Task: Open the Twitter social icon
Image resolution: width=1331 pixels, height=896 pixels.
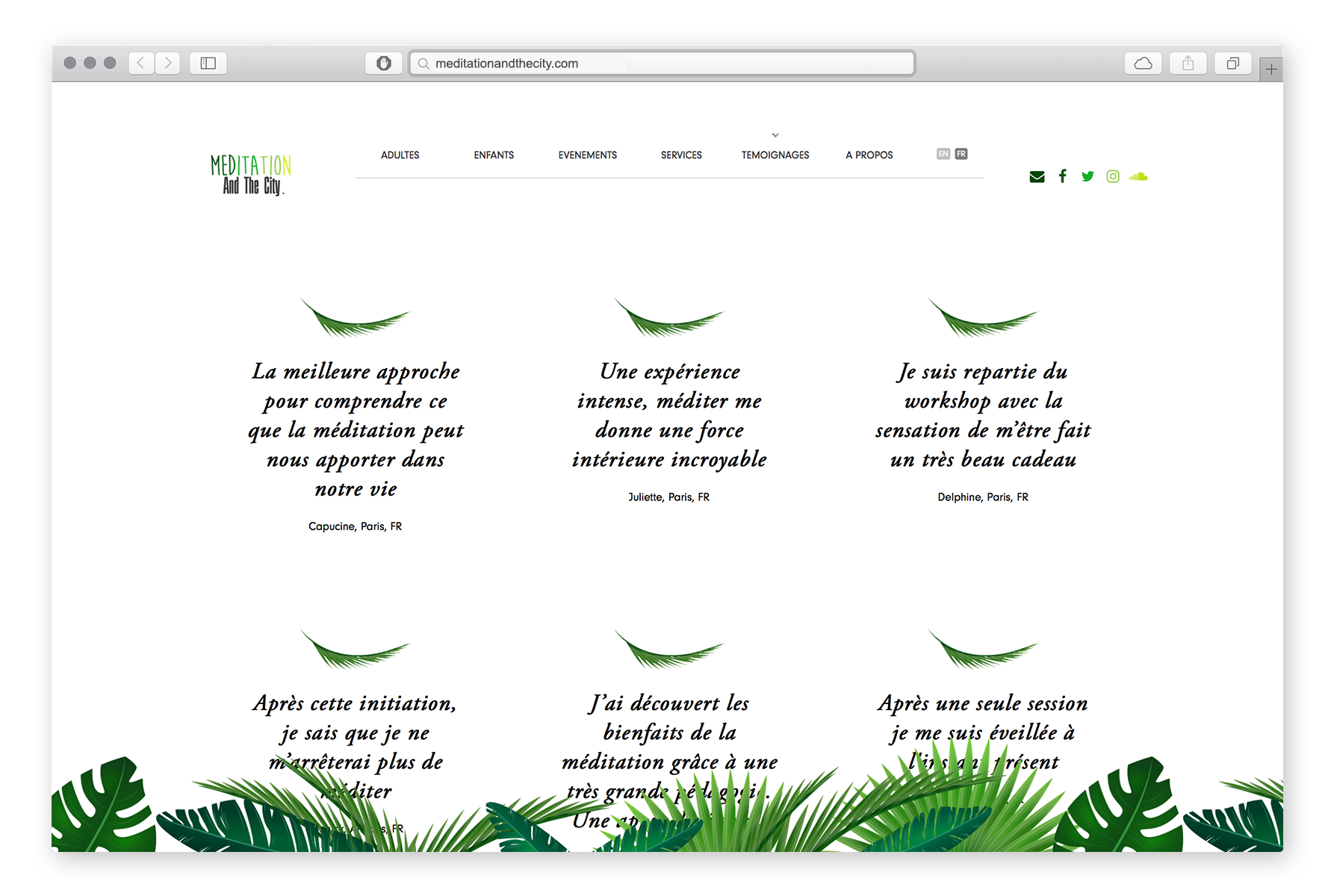Action: 1088,177
